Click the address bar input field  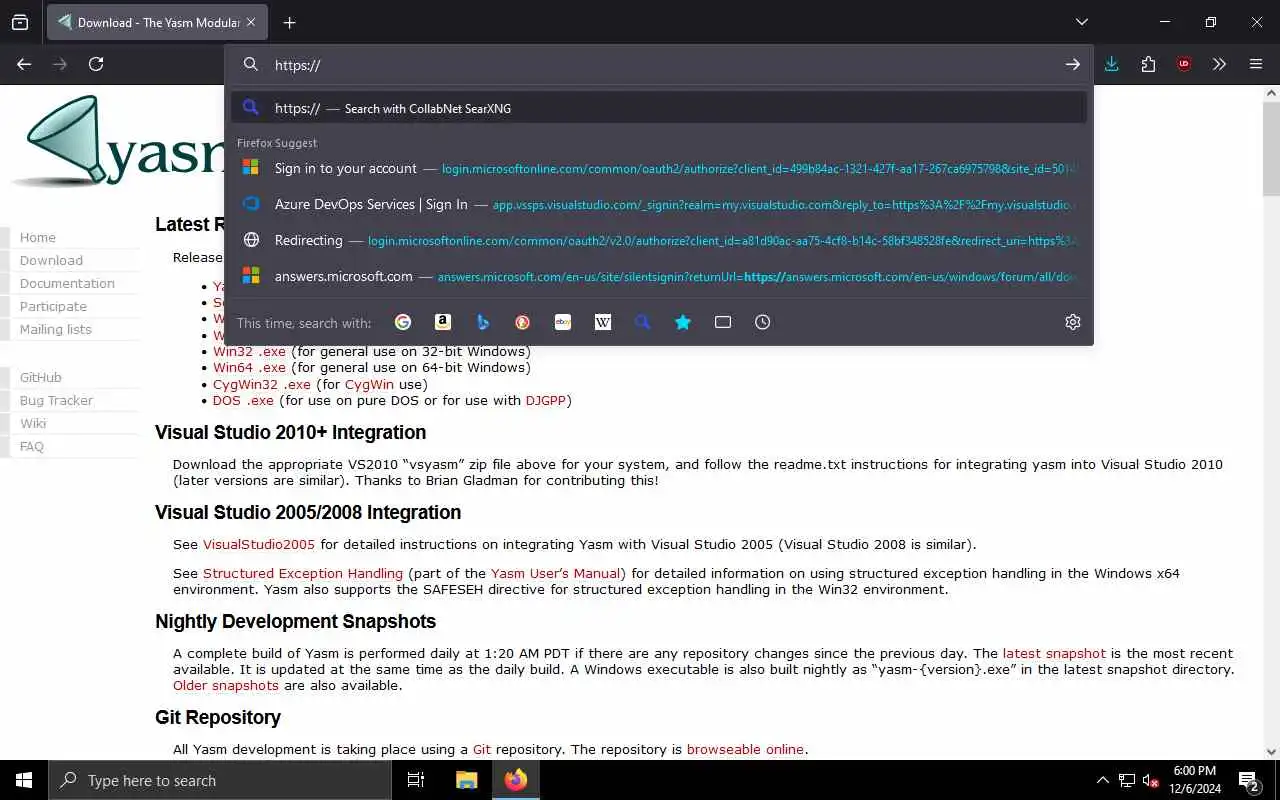(x=660, y=64)
